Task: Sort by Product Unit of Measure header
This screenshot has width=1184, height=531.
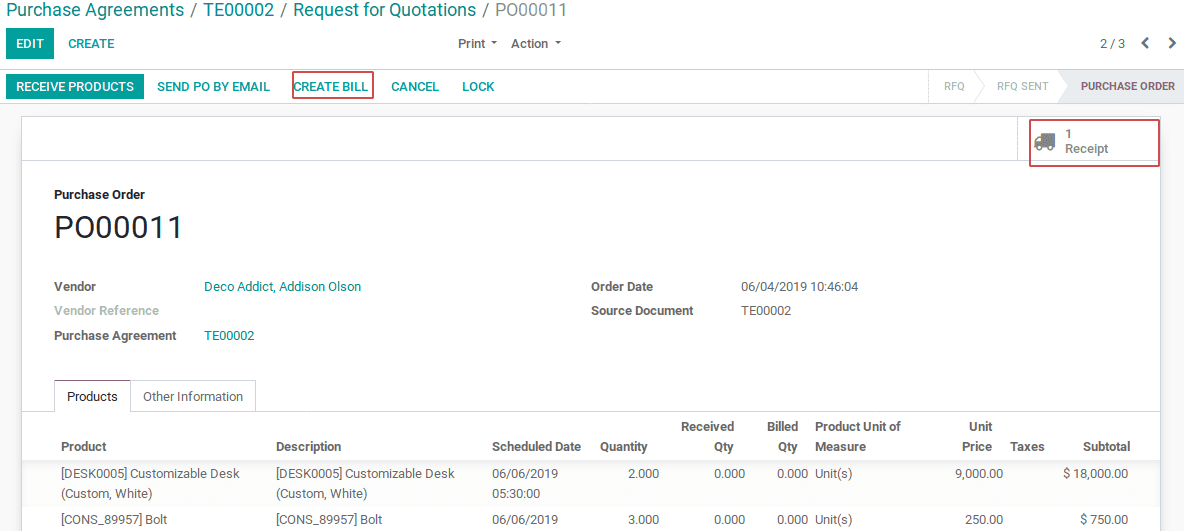Action: point(858,437)
